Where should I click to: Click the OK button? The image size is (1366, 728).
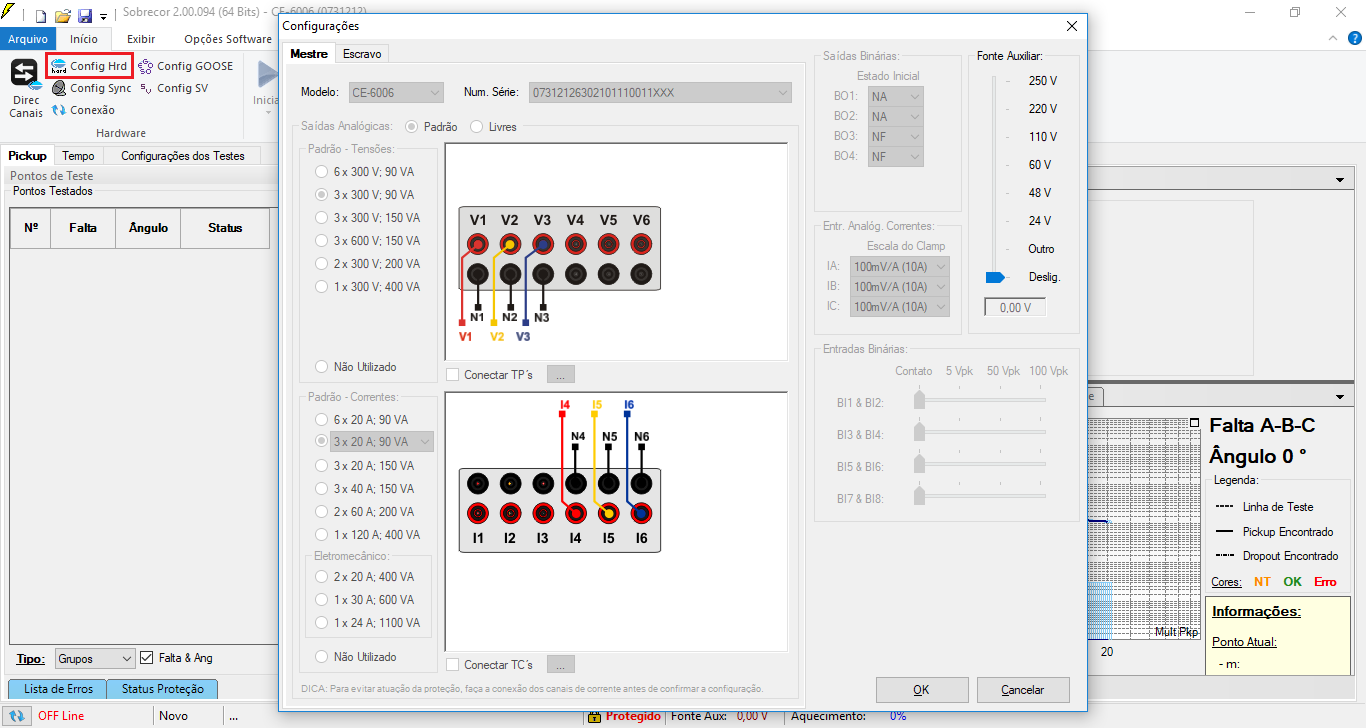point(921,690)
